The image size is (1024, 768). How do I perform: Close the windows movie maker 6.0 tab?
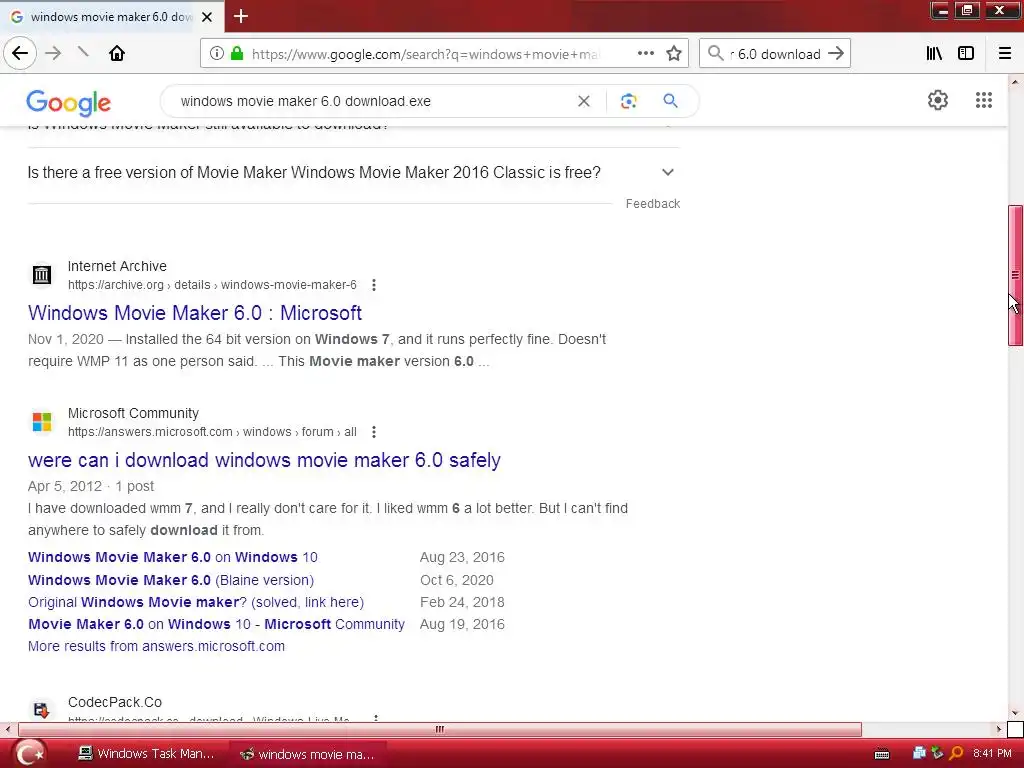click(207, 17)
